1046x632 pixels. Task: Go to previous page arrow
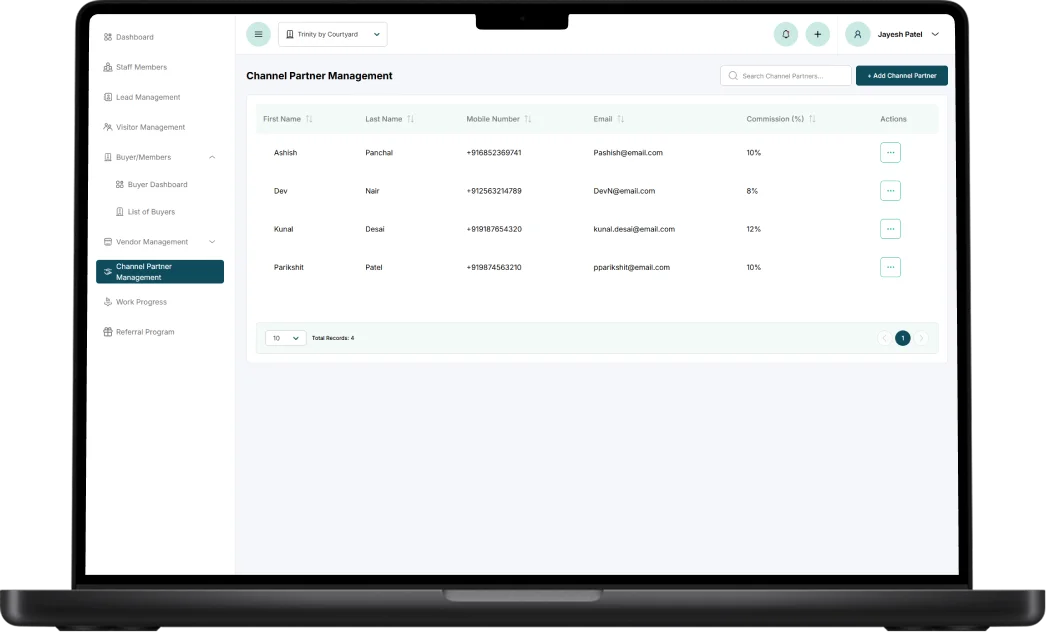click(884, 338)
